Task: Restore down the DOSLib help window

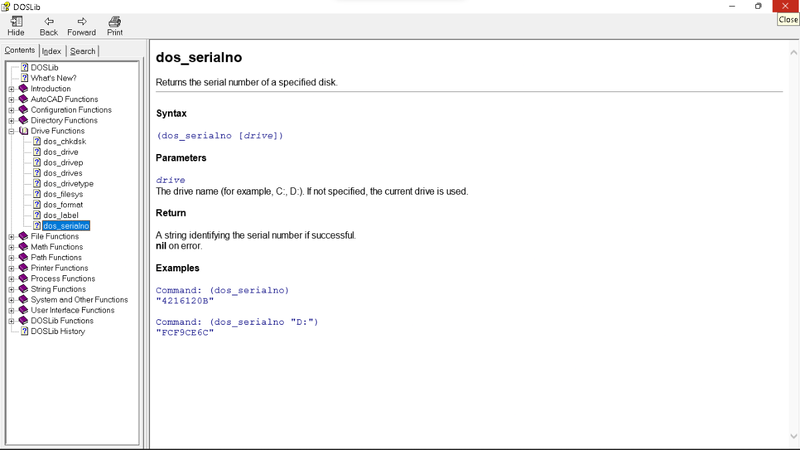Action: click(758, 6)
